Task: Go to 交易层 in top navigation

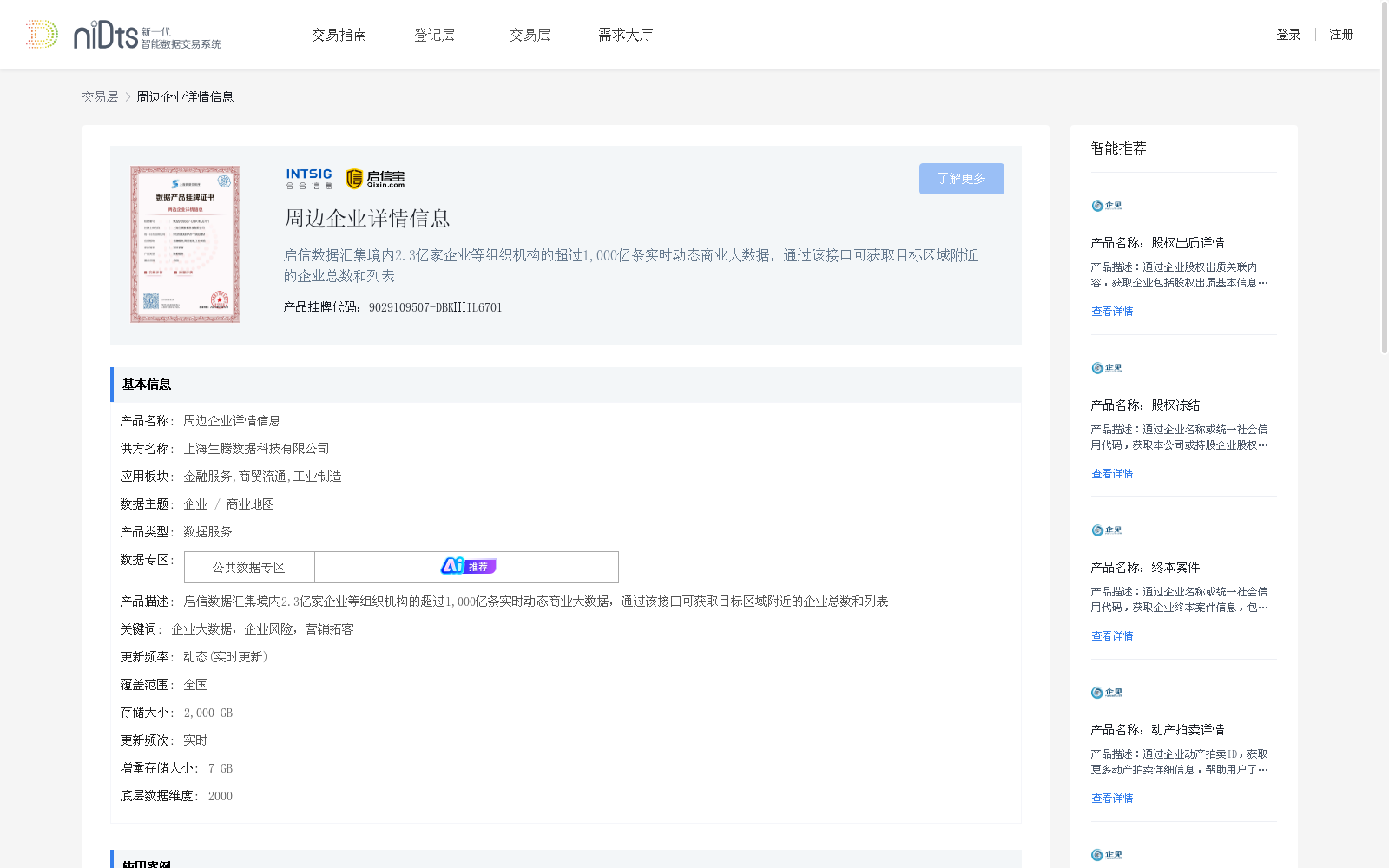Action: point(530,35)
